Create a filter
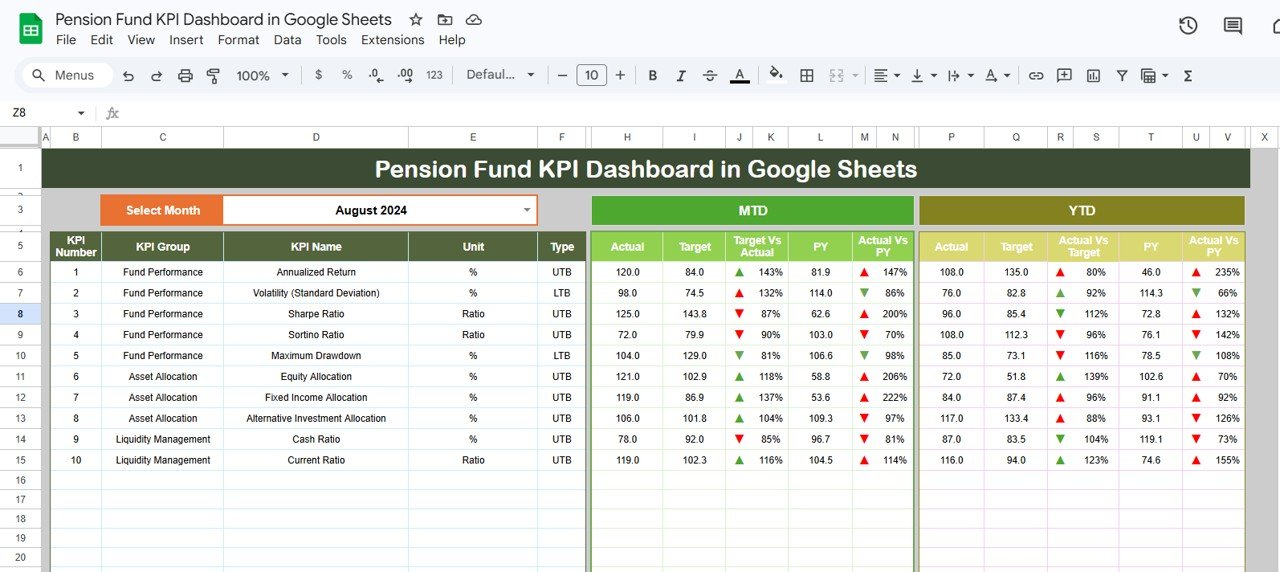Image resolution: width=1280 pixels, height=572 pixels. point(1121,75)
